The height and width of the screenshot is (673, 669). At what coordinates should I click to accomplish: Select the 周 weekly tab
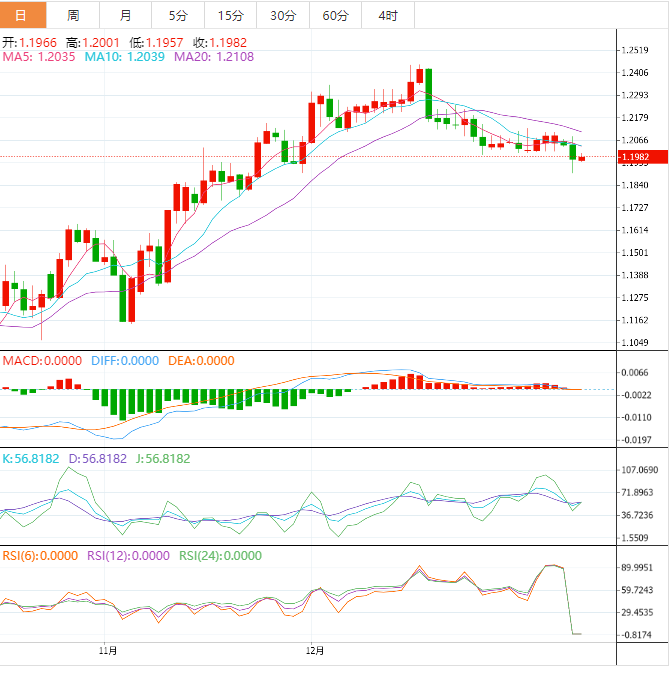tap(73, 15)
